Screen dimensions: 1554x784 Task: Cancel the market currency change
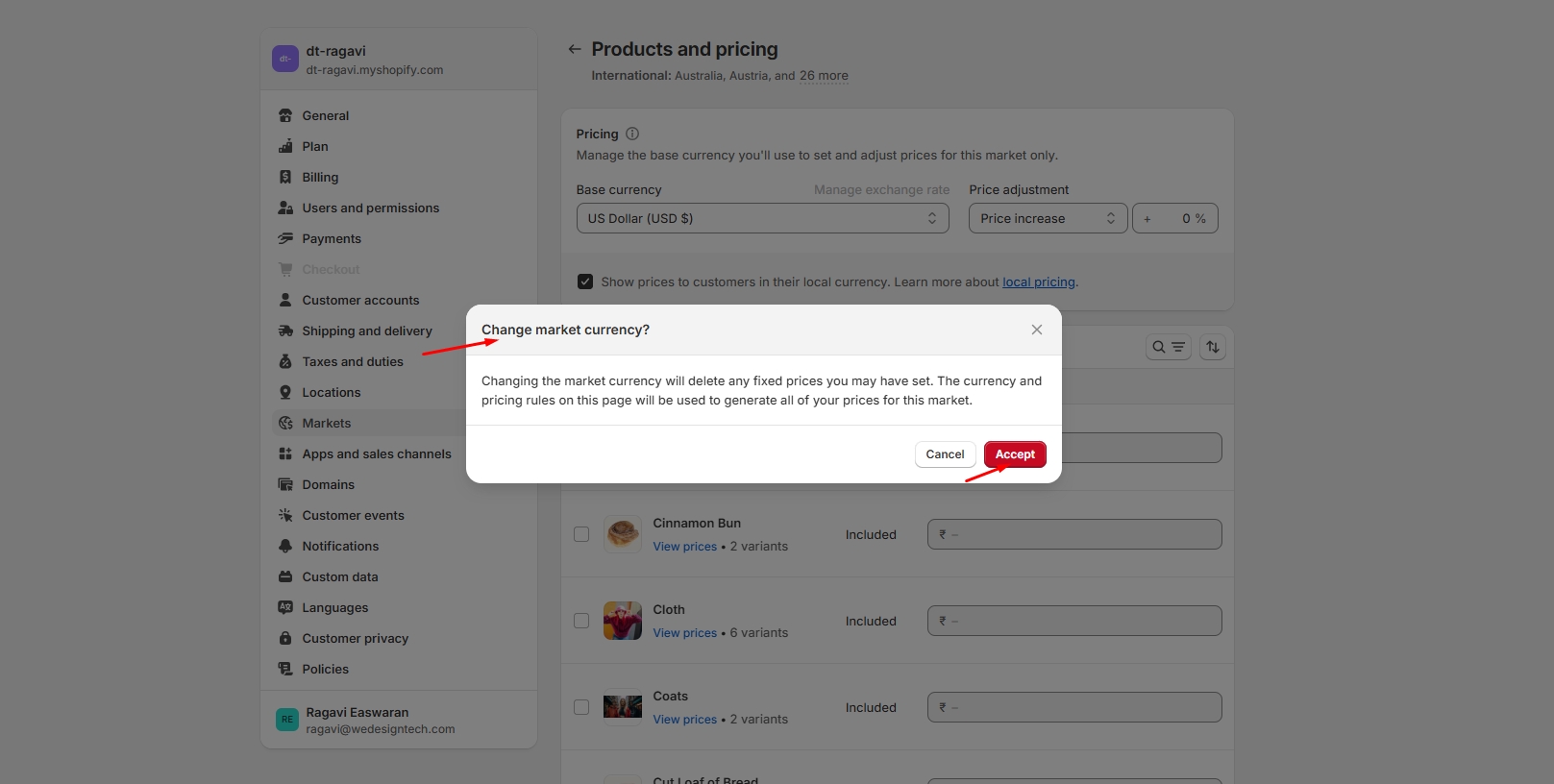tap(944, 454)
